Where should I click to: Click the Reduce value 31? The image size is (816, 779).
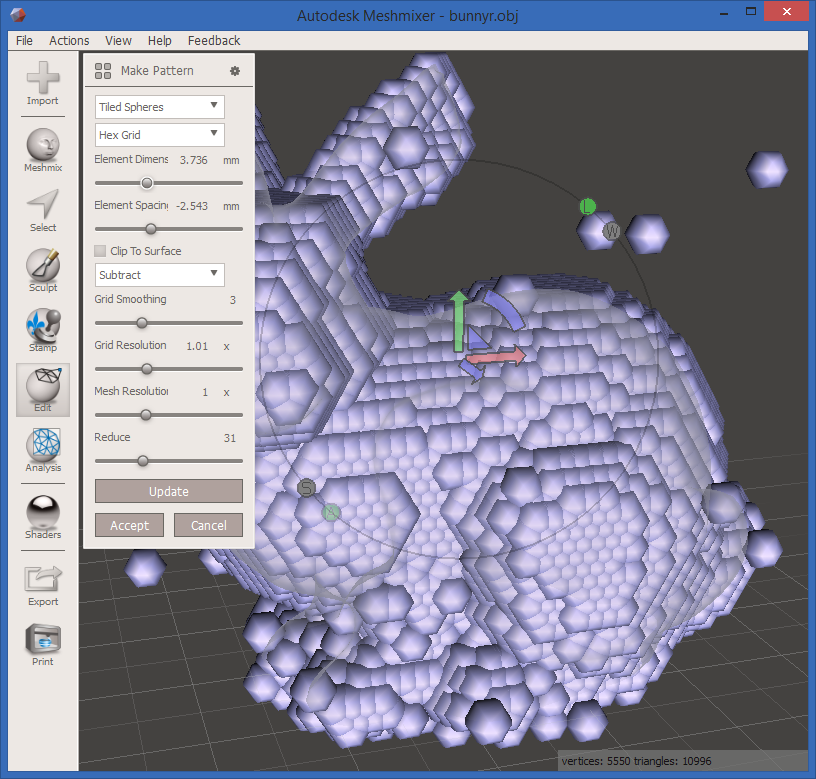(x=230, y=438)
